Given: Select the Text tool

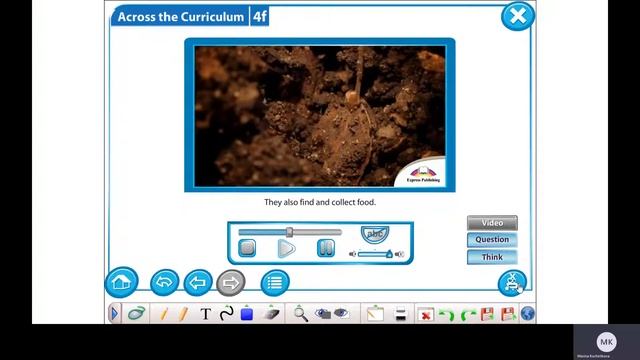Looking at the screenshot, I should 206,314.
